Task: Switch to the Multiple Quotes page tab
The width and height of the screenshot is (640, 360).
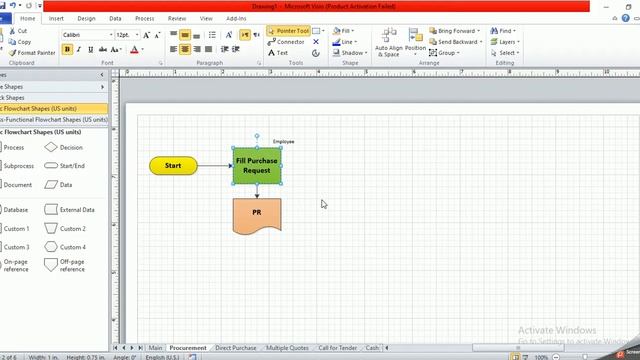Action: click(x=287, y=348)
